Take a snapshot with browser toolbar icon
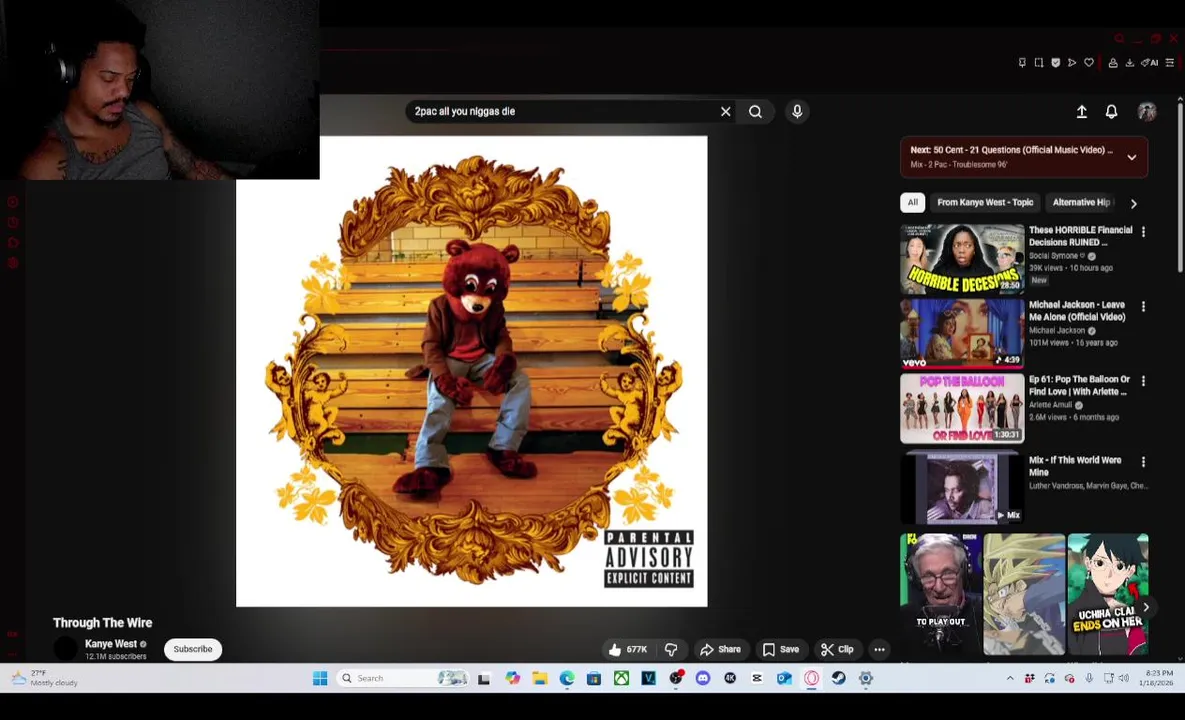This screenshot has height=720, width=1185. click(1038, 63)
